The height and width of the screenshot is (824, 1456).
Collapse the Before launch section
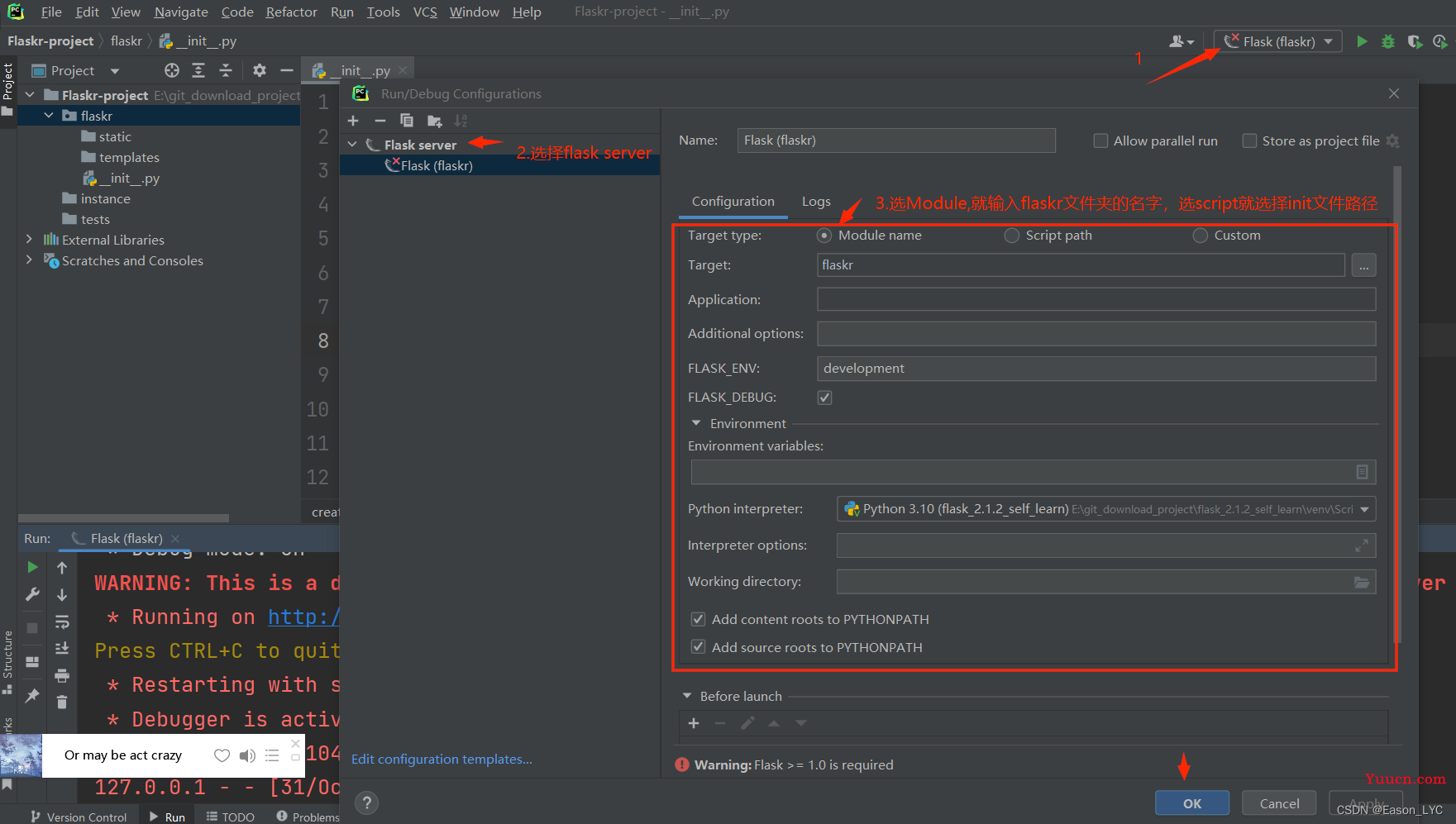(x=686, y=696)
